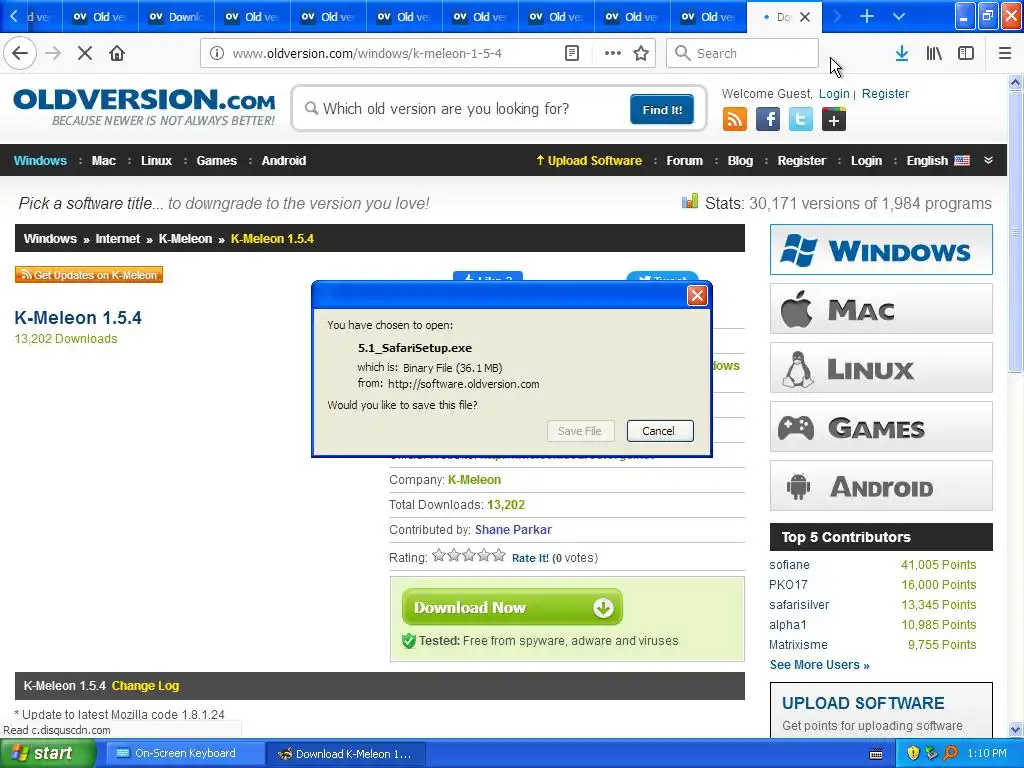Viewport: 1024px width, 768px height.
Task: Open the Blog menu item
Action: click(740, 161)
